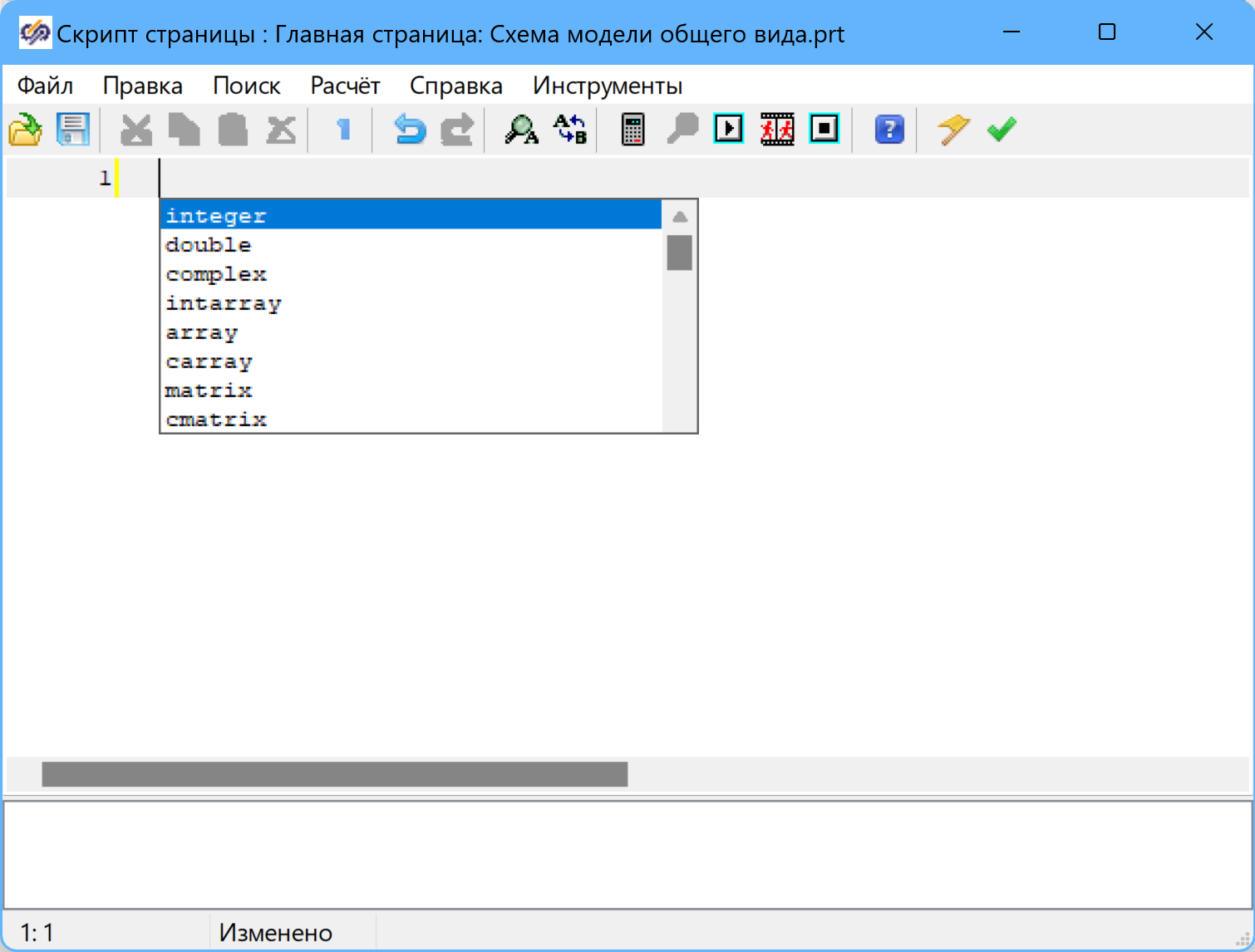Select 'integer' in the autocomplete list

(216, 216)
